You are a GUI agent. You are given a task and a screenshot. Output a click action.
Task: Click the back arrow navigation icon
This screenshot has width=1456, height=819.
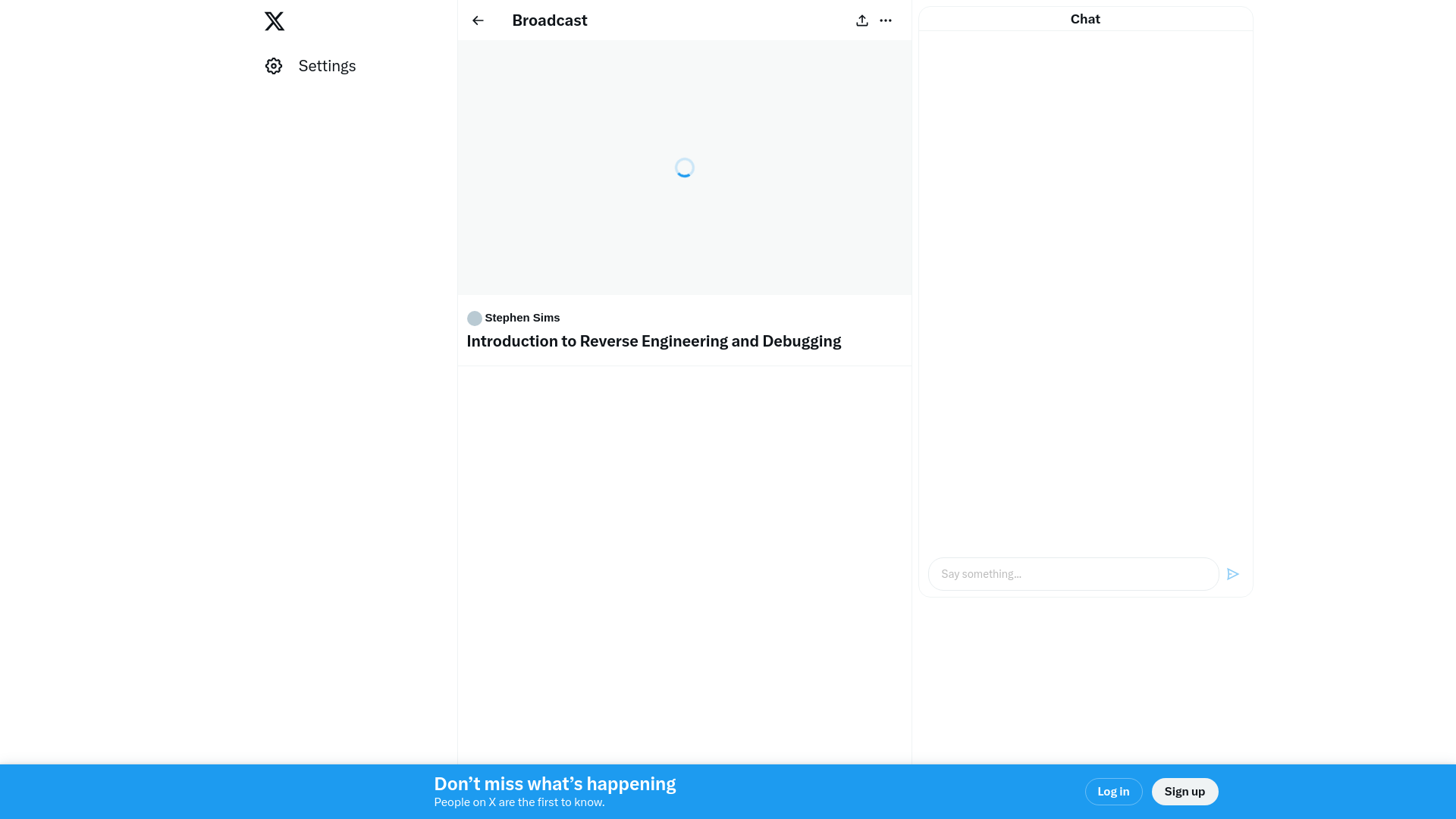[478, 20]
